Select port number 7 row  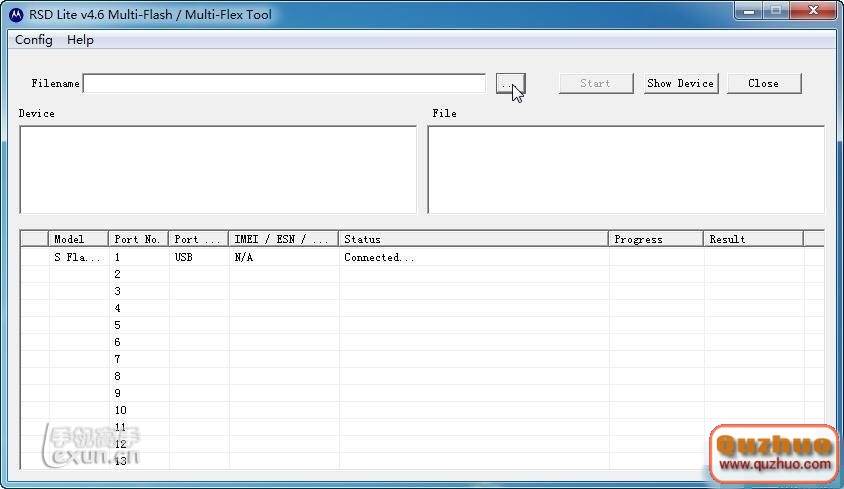422,359
